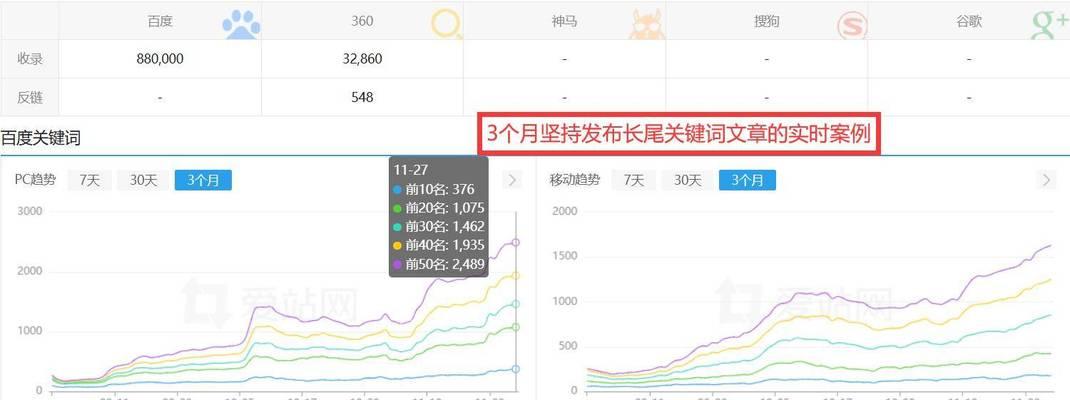1070x400 pixels.
Task: Select the PC trend 3个月 tab
Action: (x=203, y=180)
